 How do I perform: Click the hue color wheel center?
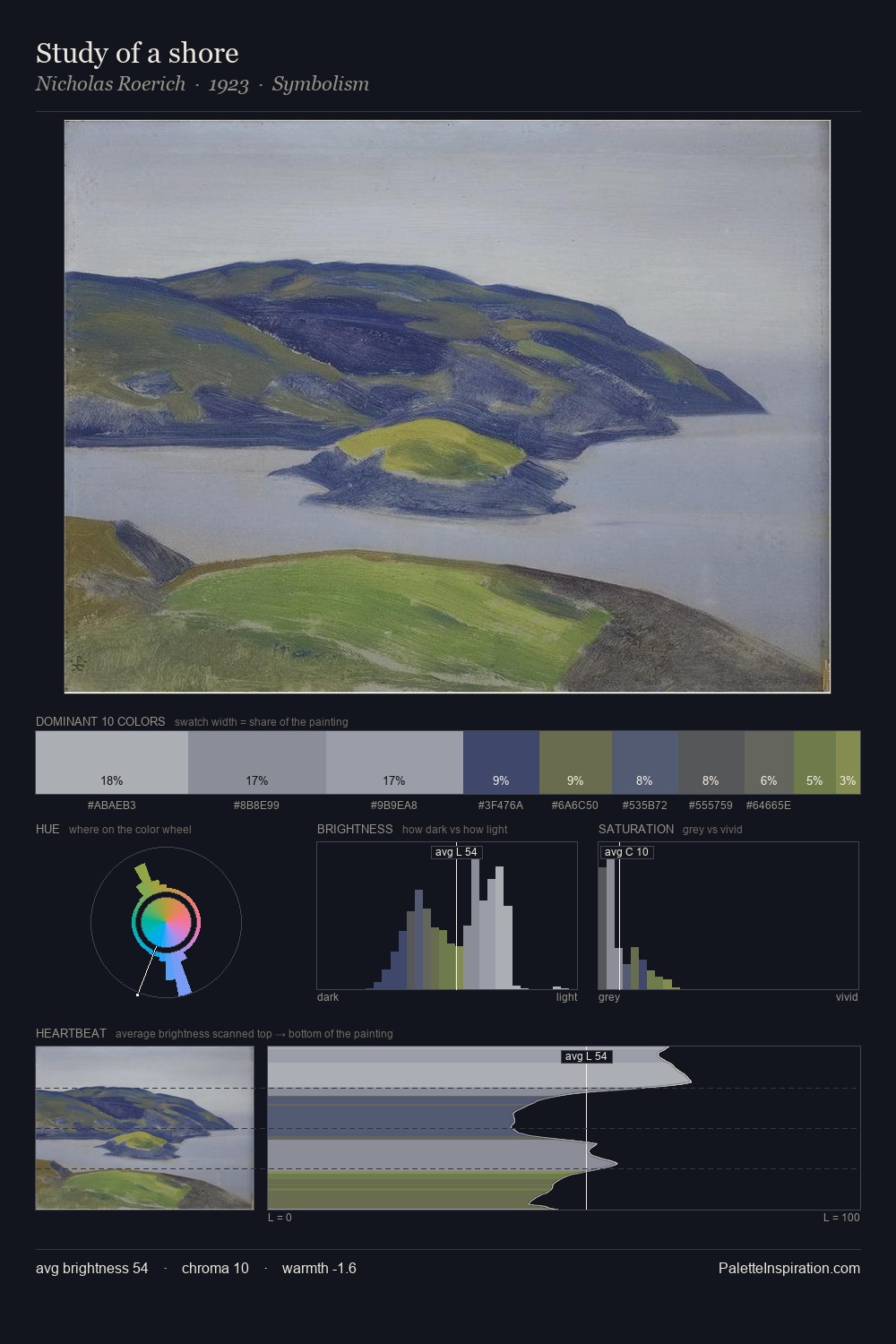tap(166, 922)
